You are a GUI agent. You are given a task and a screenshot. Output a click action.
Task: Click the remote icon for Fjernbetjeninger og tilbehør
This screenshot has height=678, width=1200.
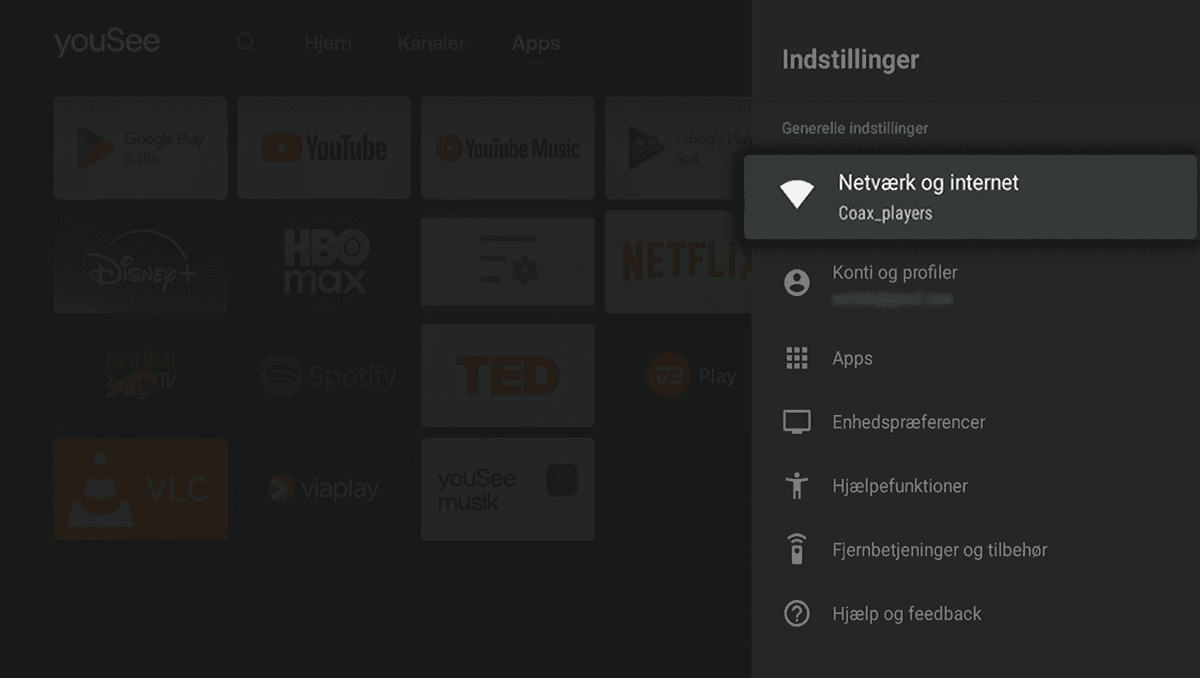coord(796,550)
